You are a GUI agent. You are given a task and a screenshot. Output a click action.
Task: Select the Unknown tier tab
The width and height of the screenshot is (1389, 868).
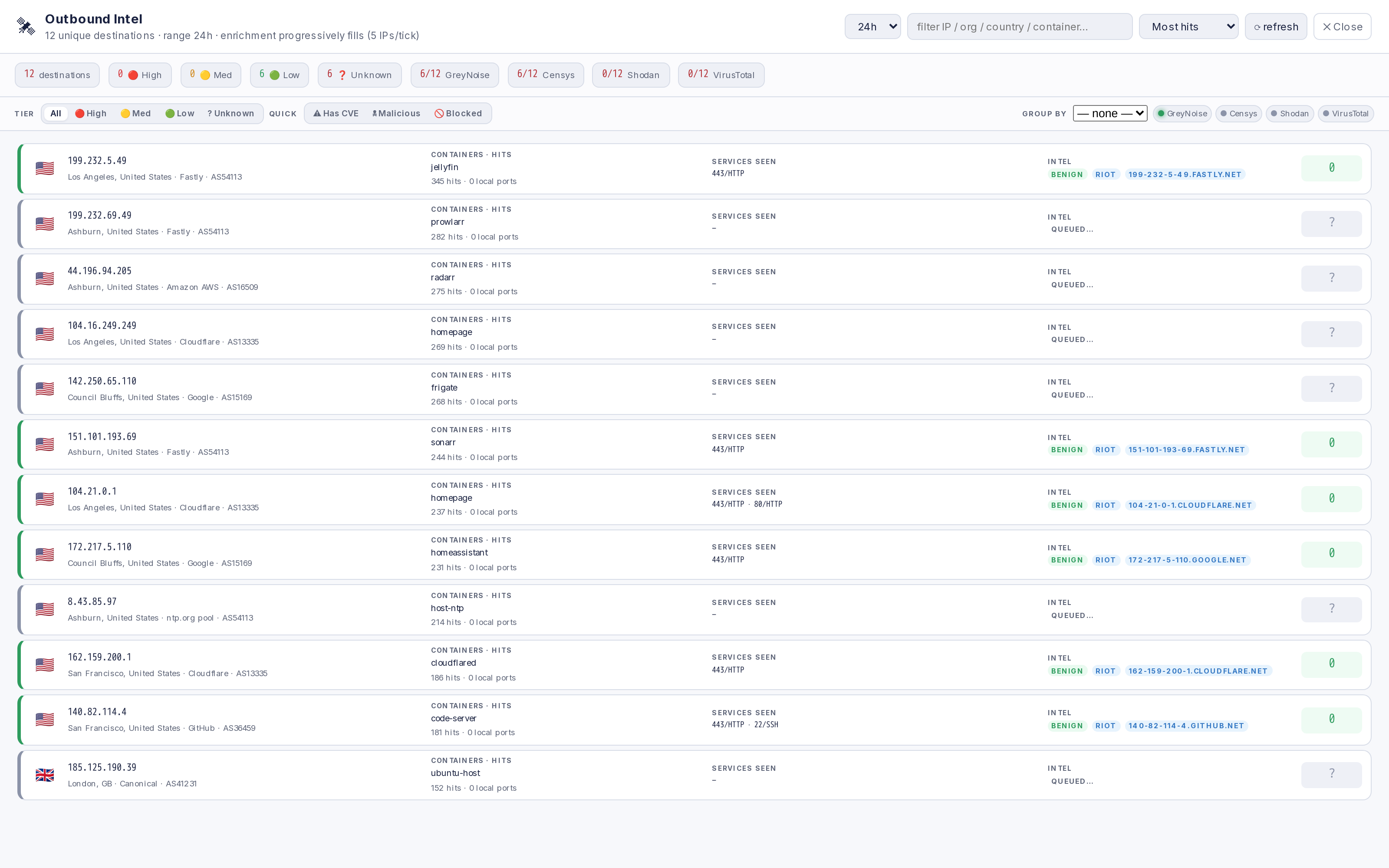pos(231,114)
